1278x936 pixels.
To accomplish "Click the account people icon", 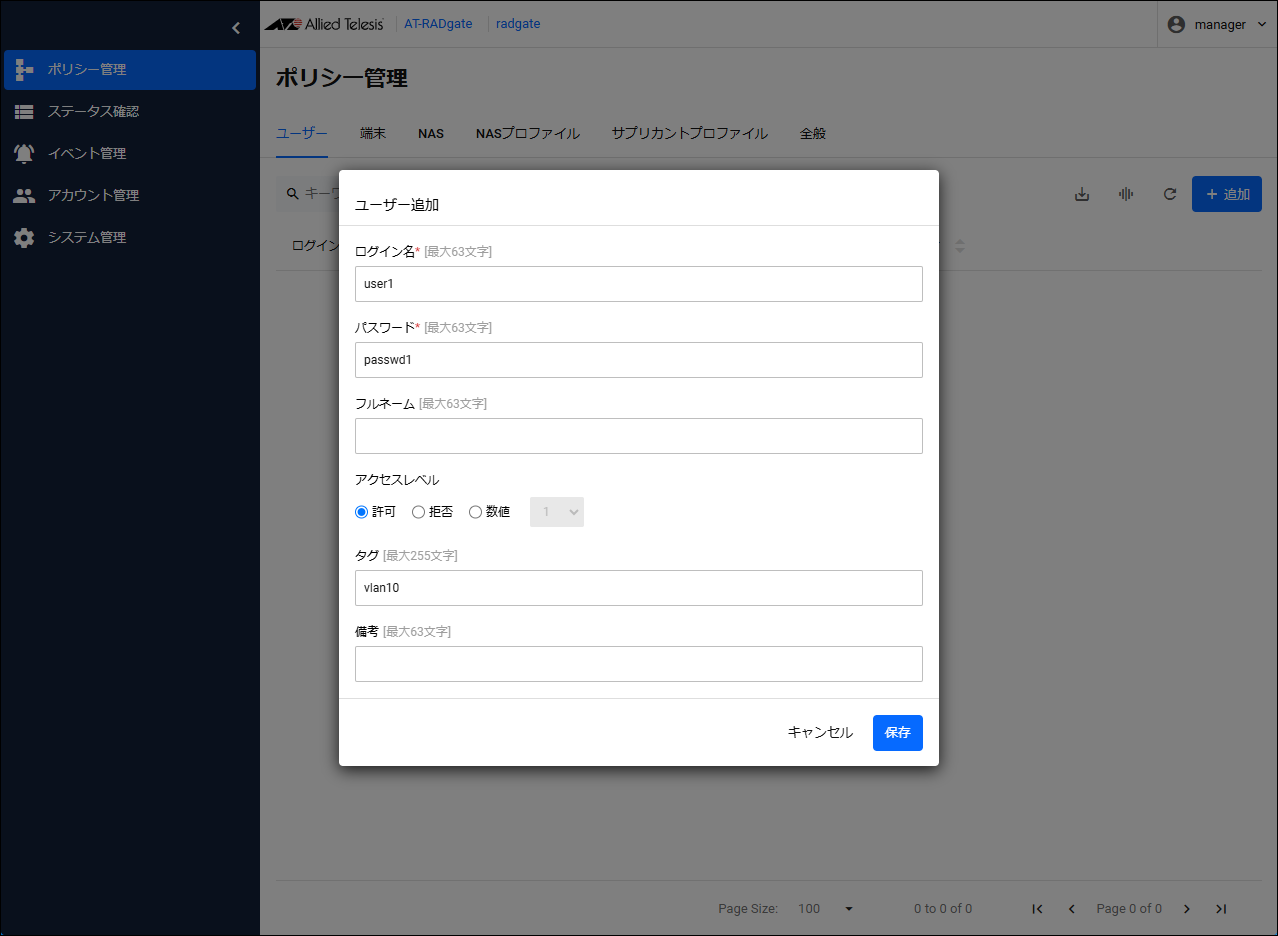I will point(24,196).
